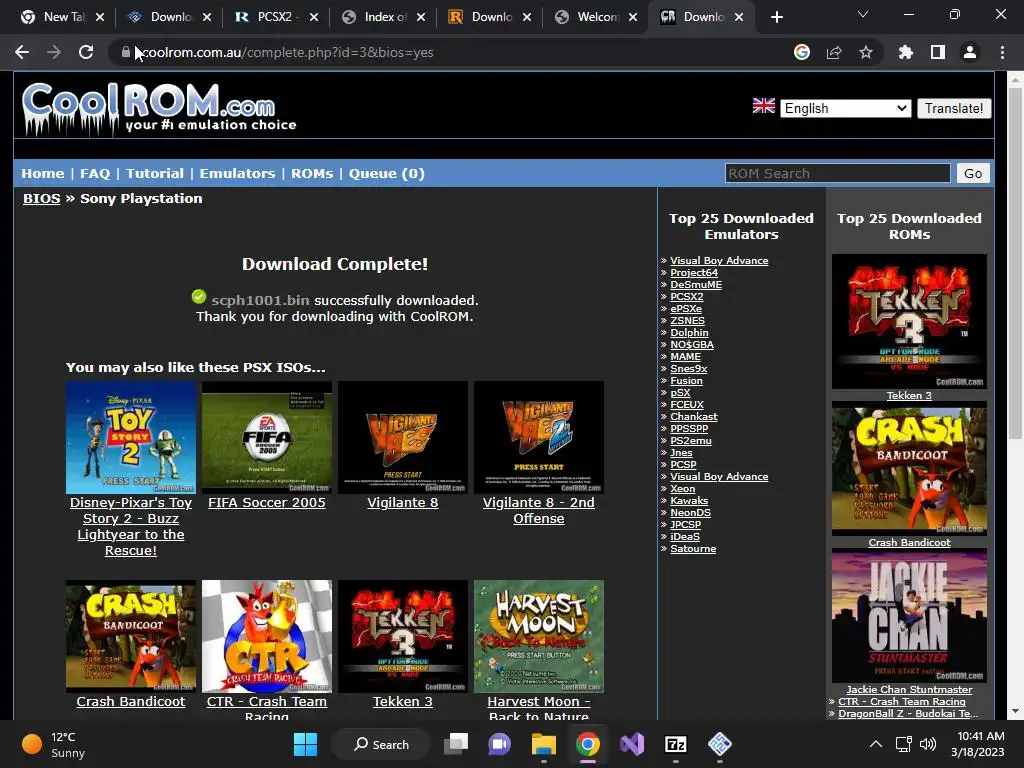Close the PCSX2 tab
Viewport: 1024px width, 768px height.
[x=314, y=17]
